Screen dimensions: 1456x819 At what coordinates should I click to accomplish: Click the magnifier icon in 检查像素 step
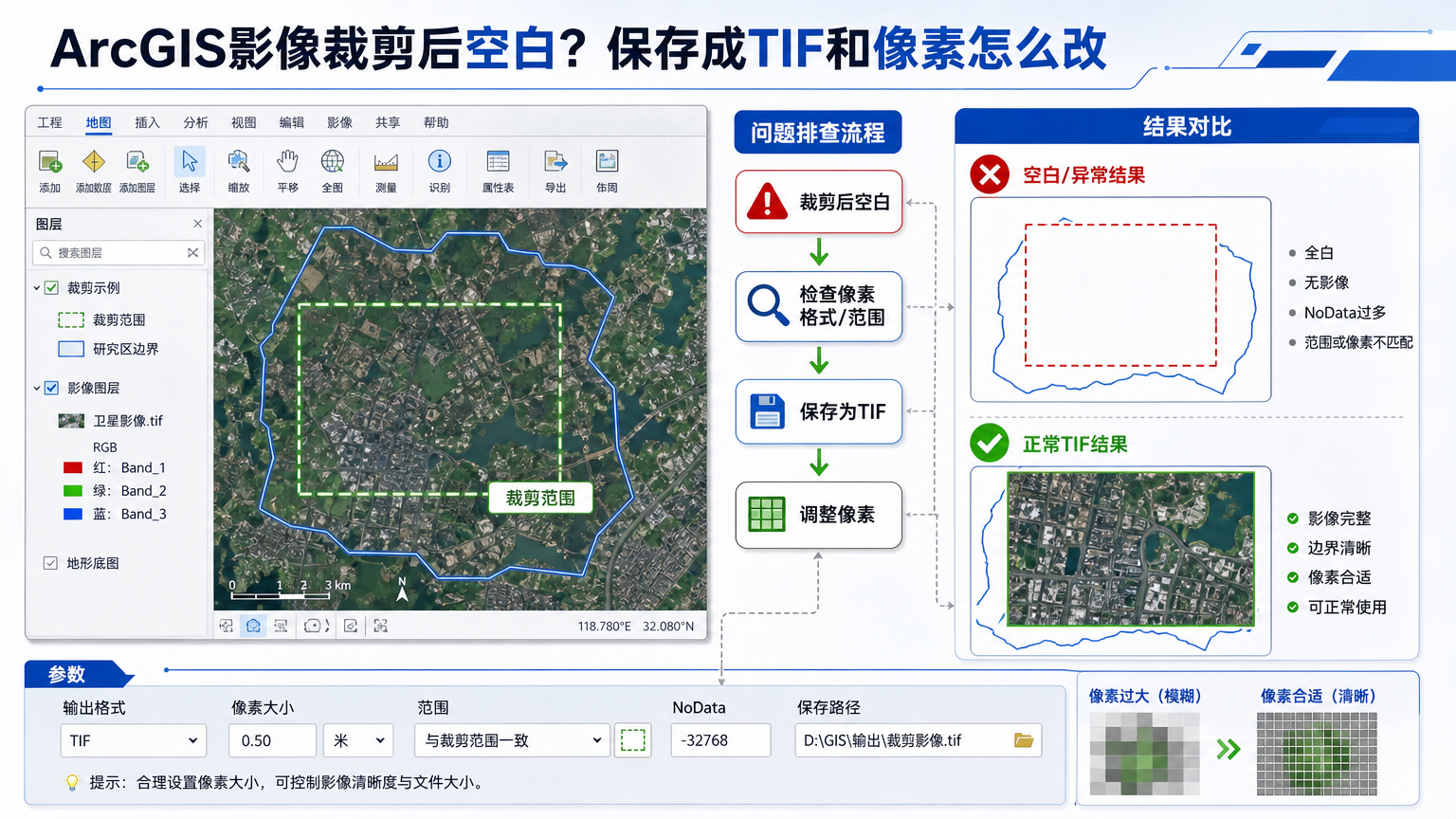click(x=768, y=305)
